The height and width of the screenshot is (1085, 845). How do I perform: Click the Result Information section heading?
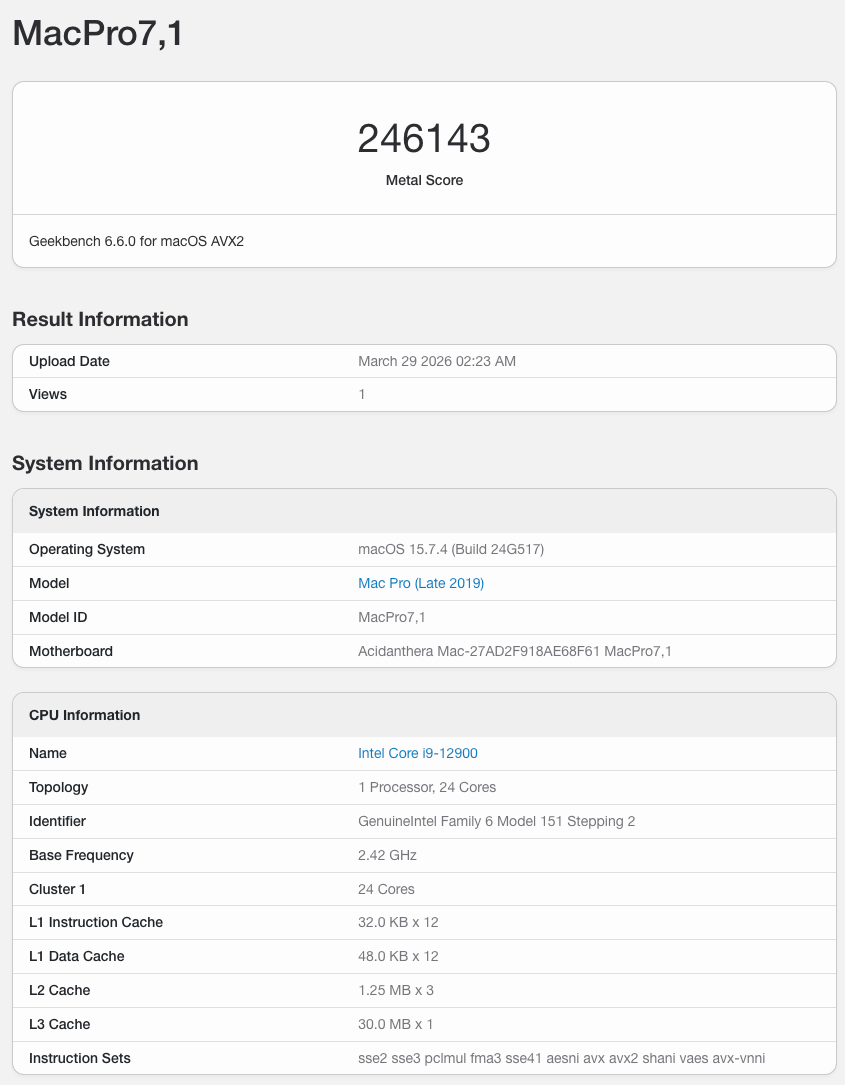[x=100, y=319]
